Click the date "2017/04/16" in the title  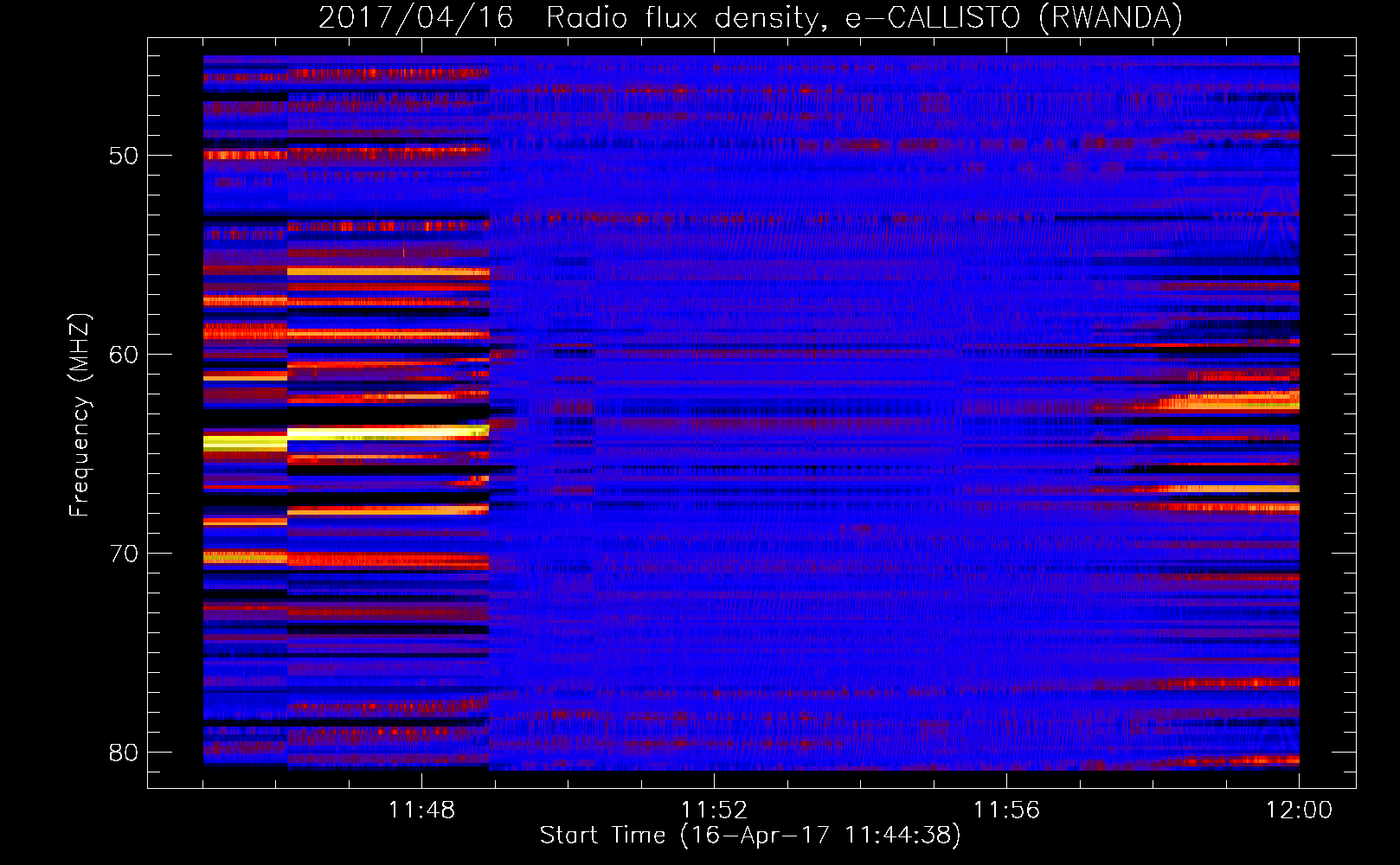tap(416, 17)
